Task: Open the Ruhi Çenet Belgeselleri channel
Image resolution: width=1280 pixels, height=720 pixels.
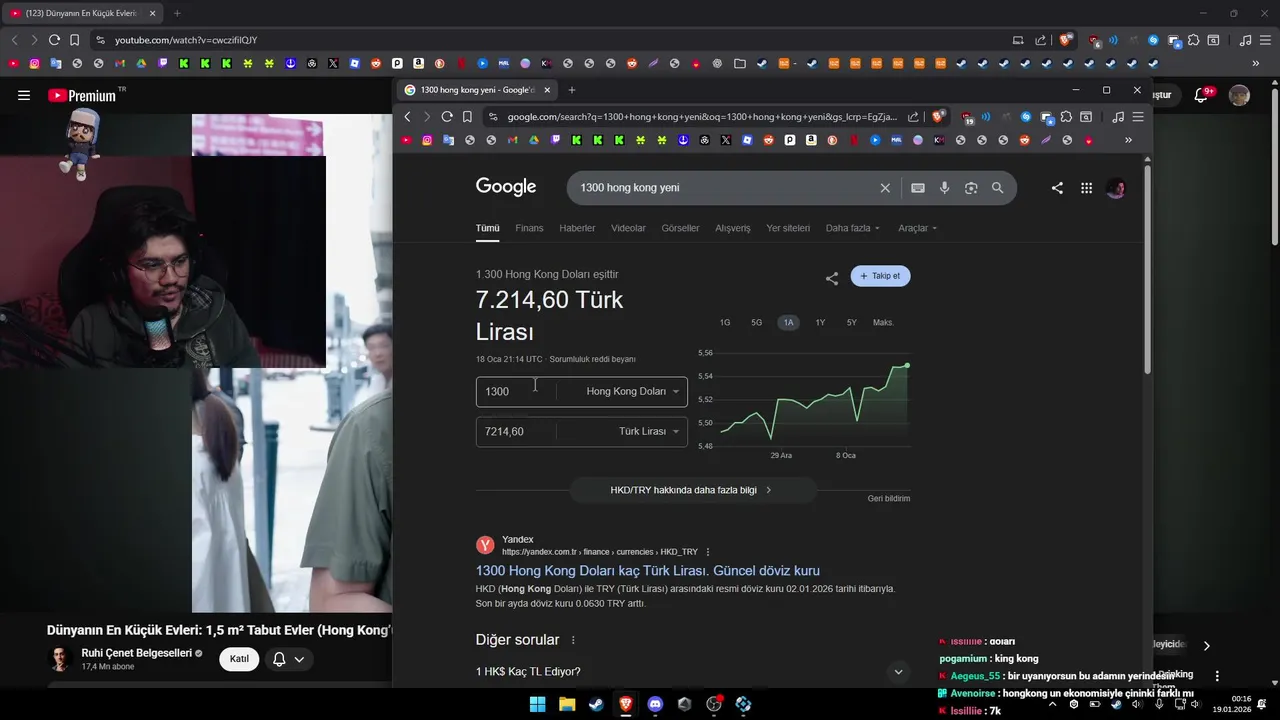Action: pos(136,653)
